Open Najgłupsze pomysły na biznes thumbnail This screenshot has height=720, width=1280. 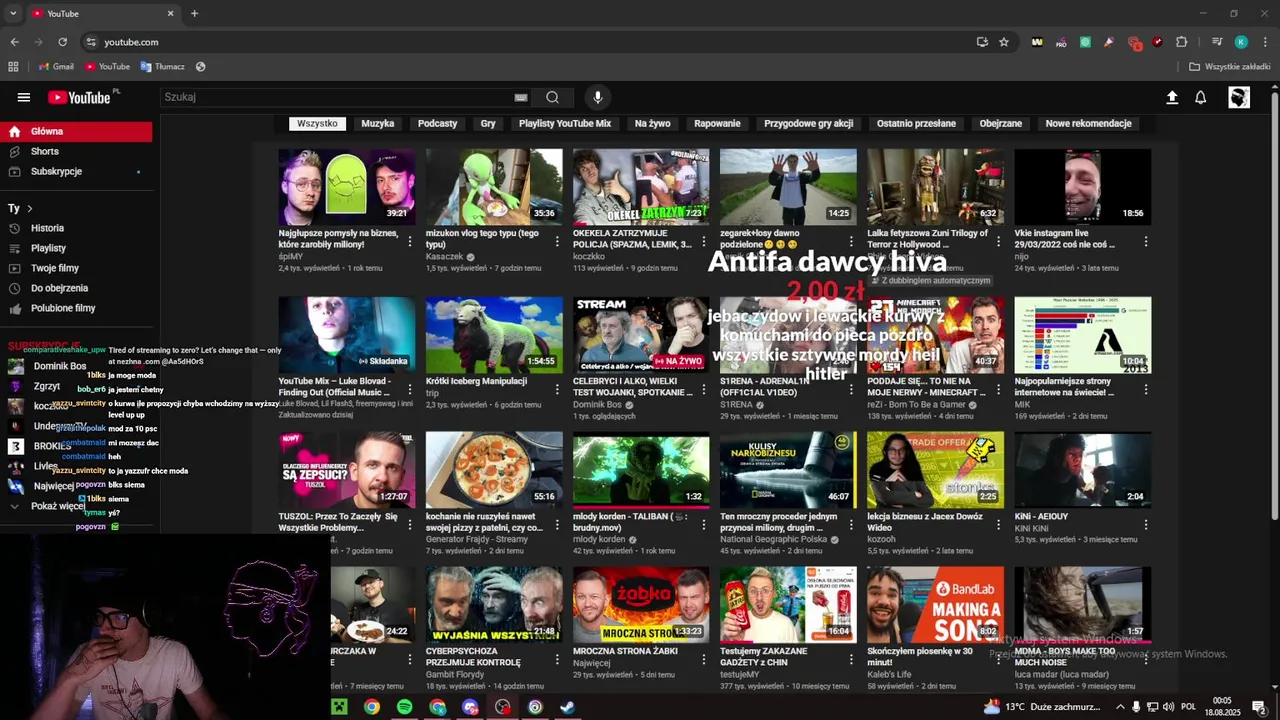coord(346,187)
